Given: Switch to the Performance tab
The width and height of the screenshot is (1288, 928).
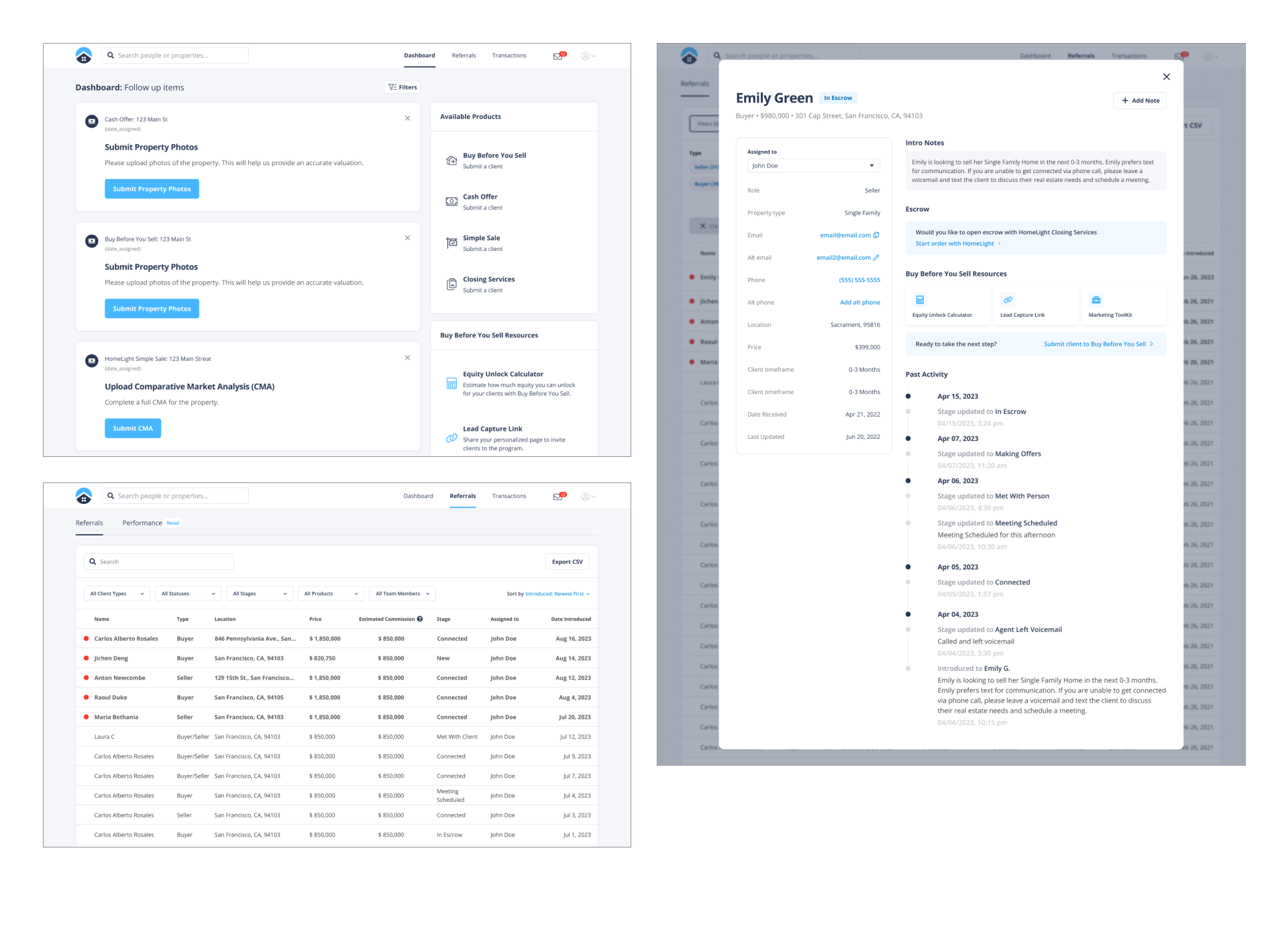Looking at the screenshot, I should click(142, 523).
